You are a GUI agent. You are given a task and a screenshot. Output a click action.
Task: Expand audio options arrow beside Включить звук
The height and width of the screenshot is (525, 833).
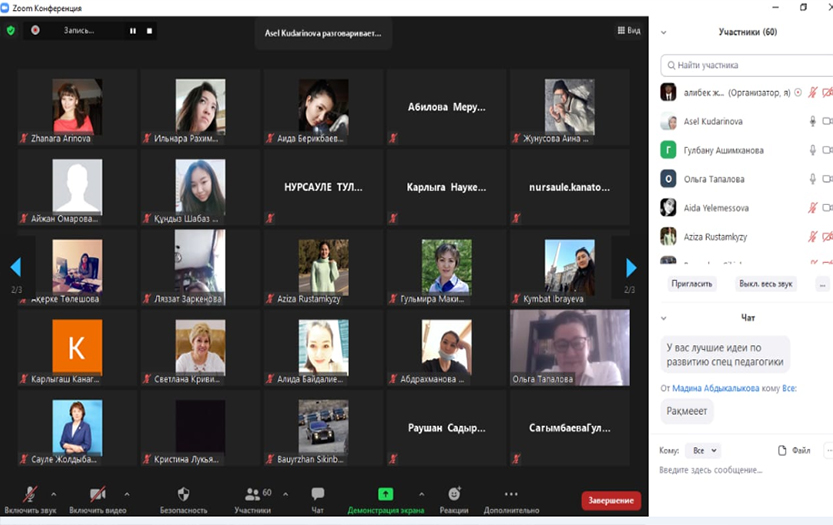tap(53, 493)
